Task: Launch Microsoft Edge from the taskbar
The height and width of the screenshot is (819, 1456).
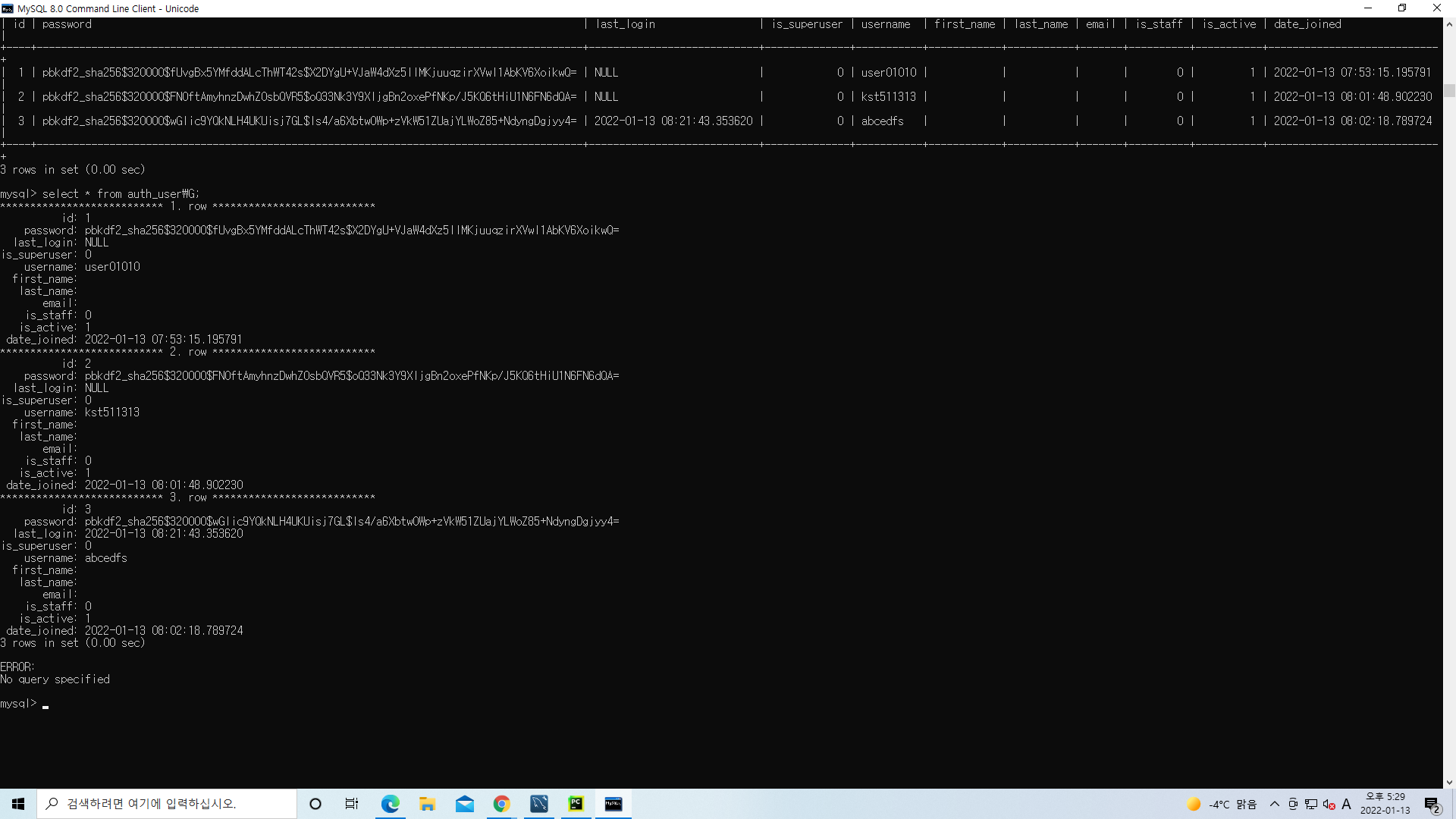Action: [x=390, y=804]
